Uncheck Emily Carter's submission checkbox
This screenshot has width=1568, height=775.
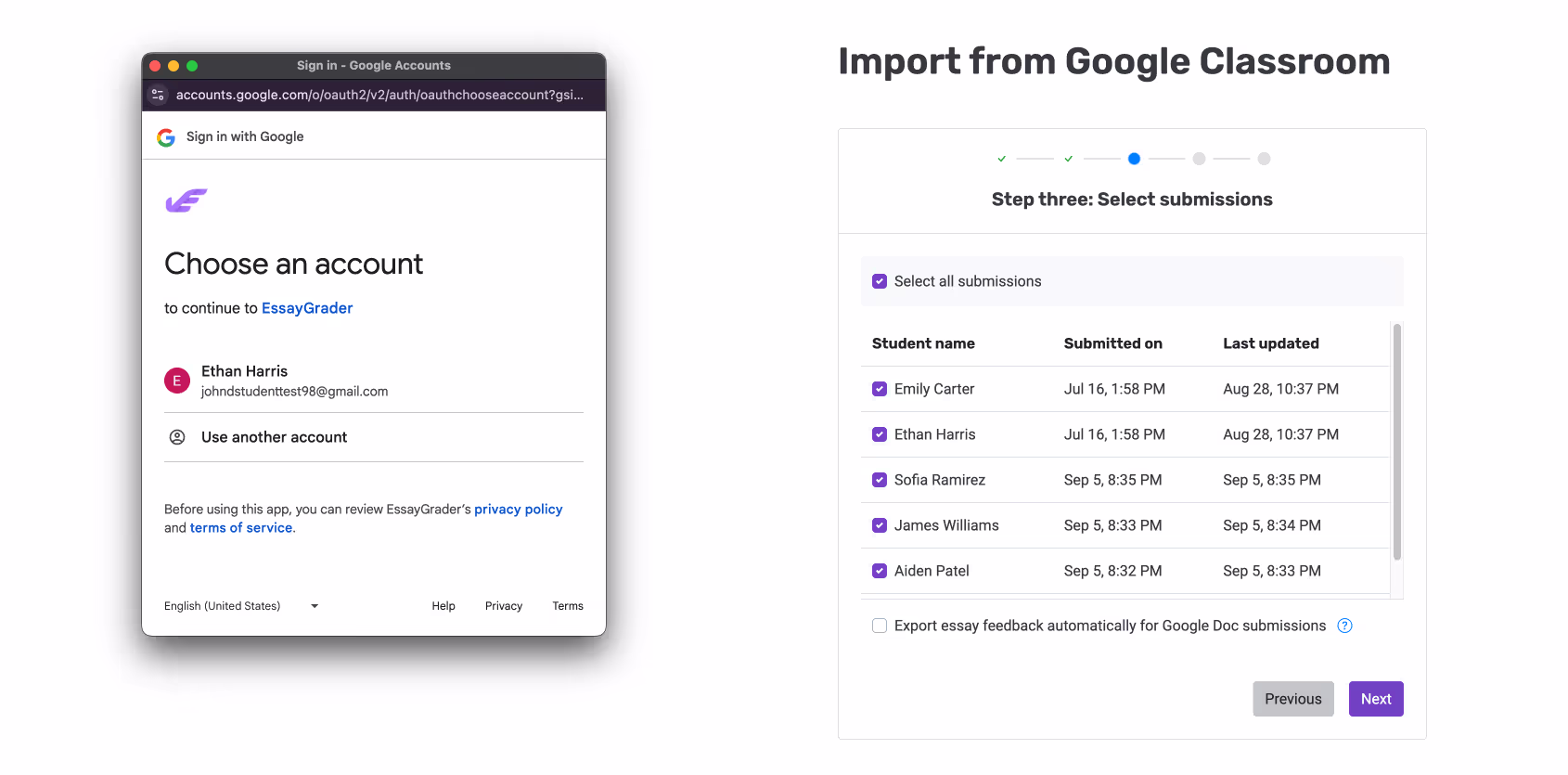880,389
